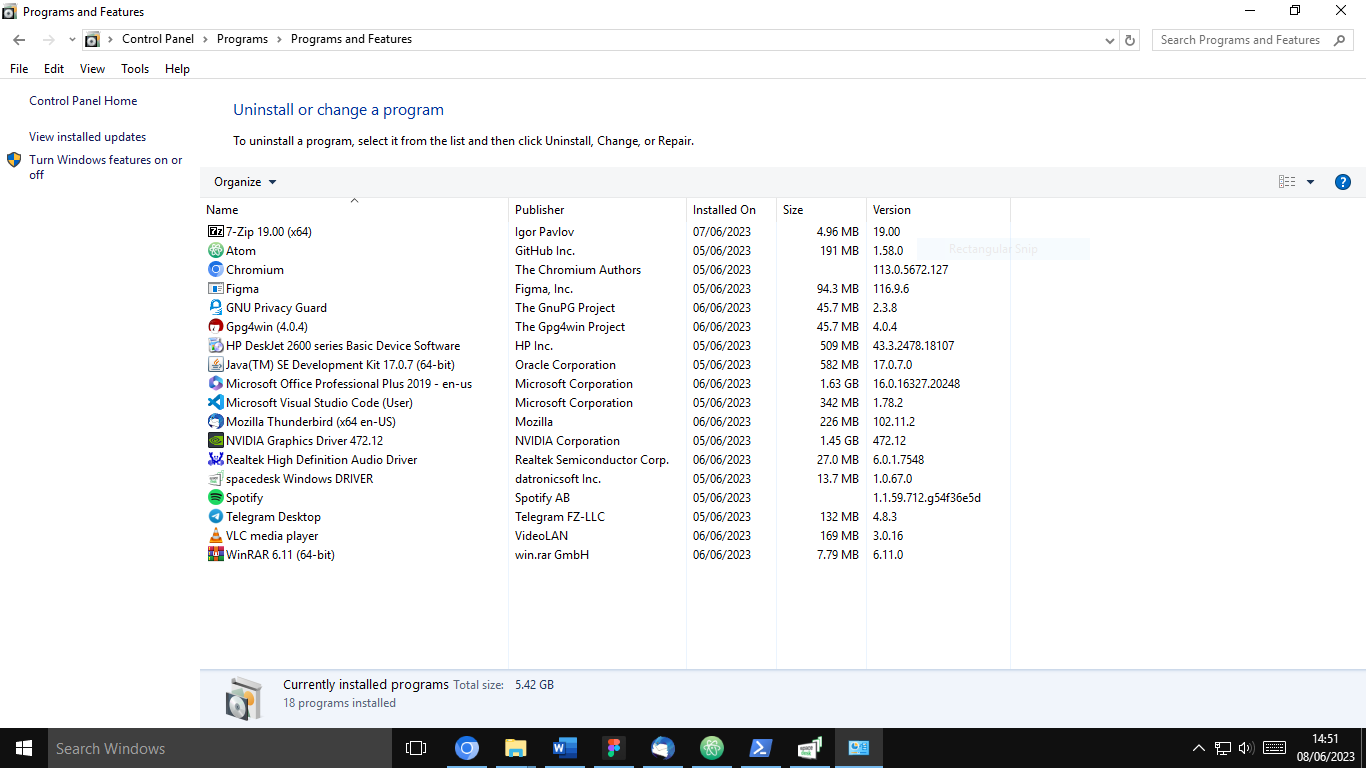Open the Organize dropdown menu
Viewport: 1366px width, 768px height.
(245, 182)
